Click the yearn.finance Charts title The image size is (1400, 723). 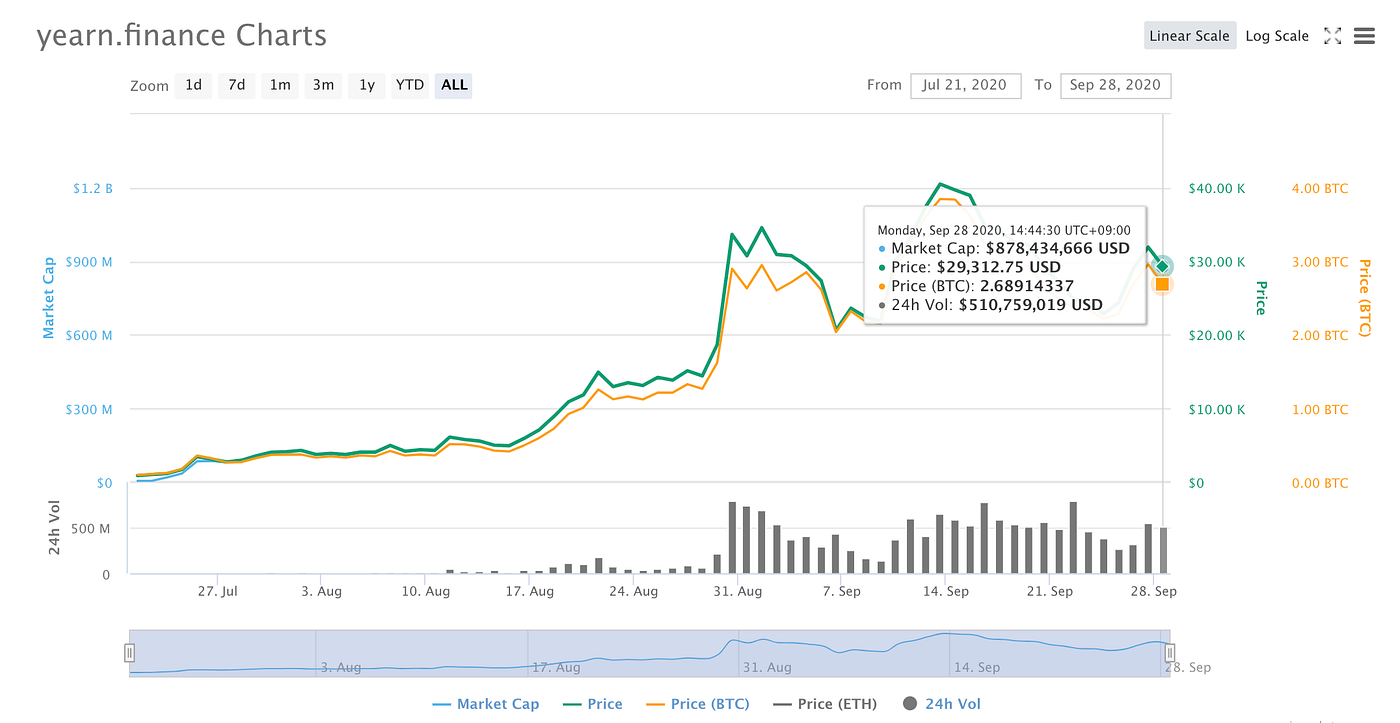tap(182, 36)
